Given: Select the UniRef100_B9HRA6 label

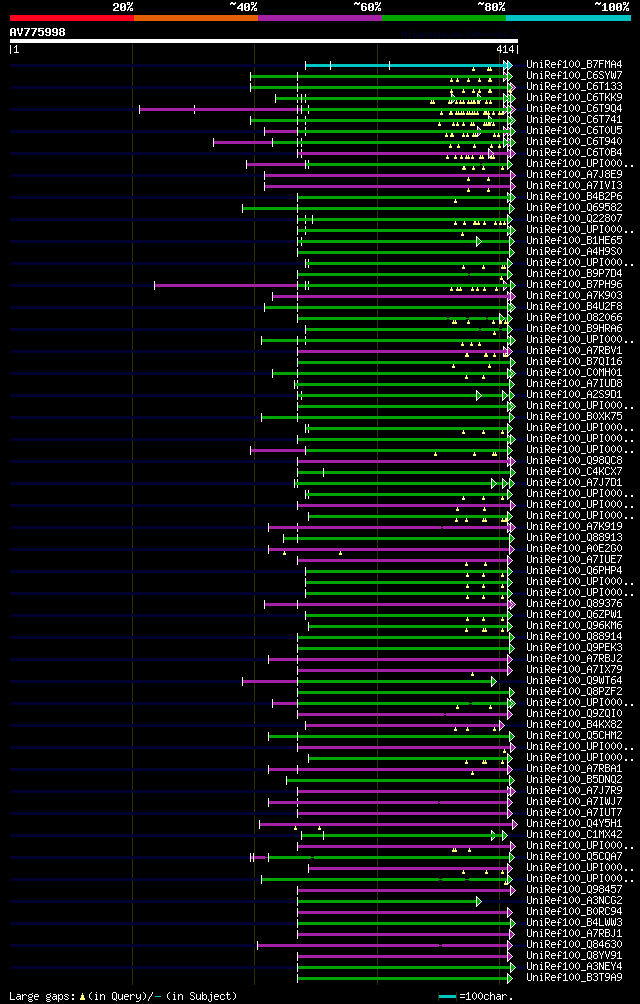Looking at the screenshot, I should click(x=573, y=328).
